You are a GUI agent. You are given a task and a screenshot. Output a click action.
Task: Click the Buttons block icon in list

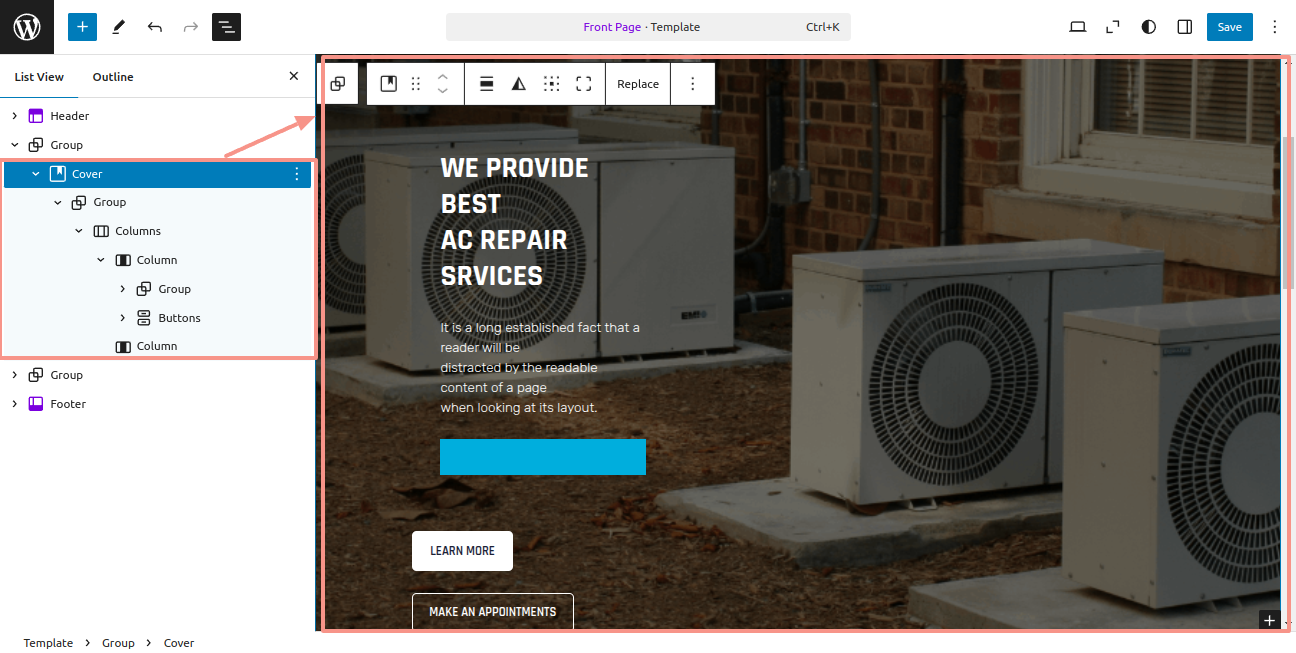coord(144,318)
